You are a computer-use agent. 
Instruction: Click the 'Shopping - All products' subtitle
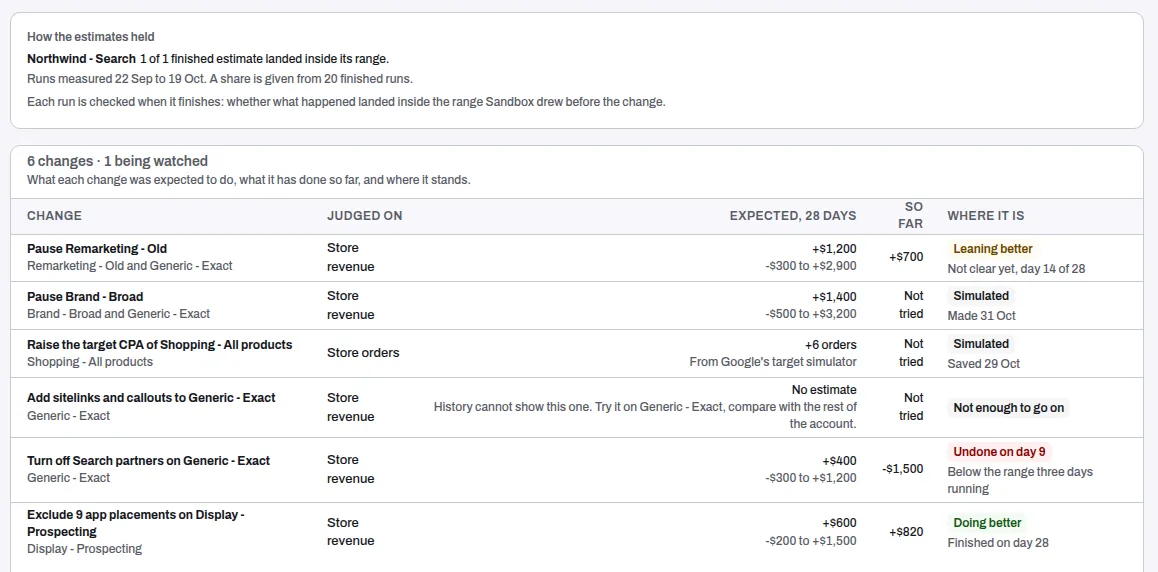coord(90,362)
